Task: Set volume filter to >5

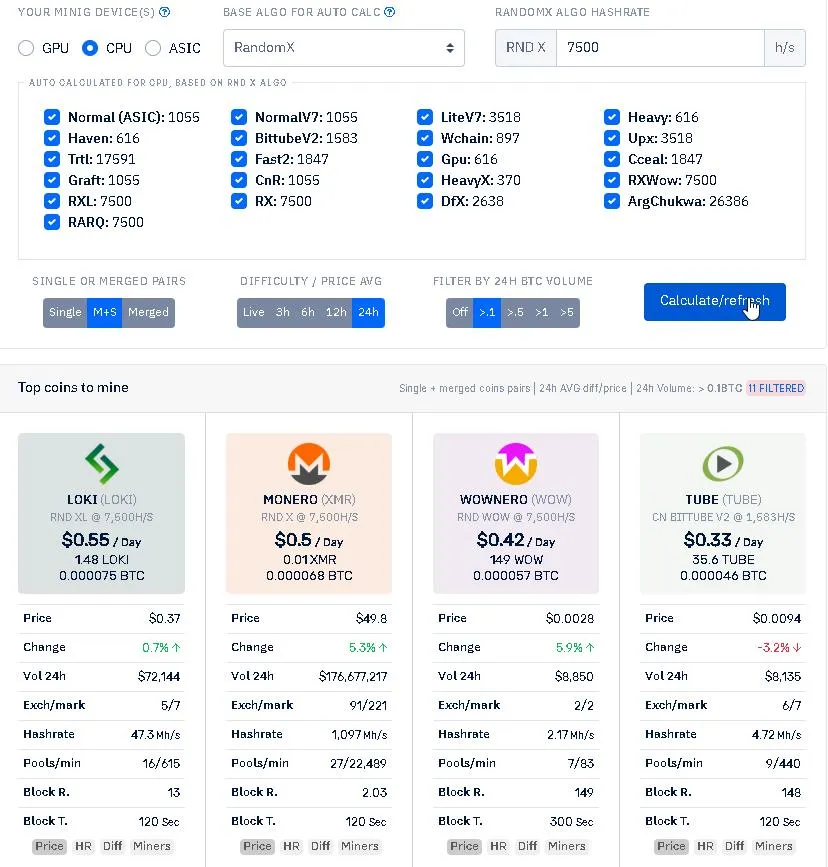Action: coord(567,312)
